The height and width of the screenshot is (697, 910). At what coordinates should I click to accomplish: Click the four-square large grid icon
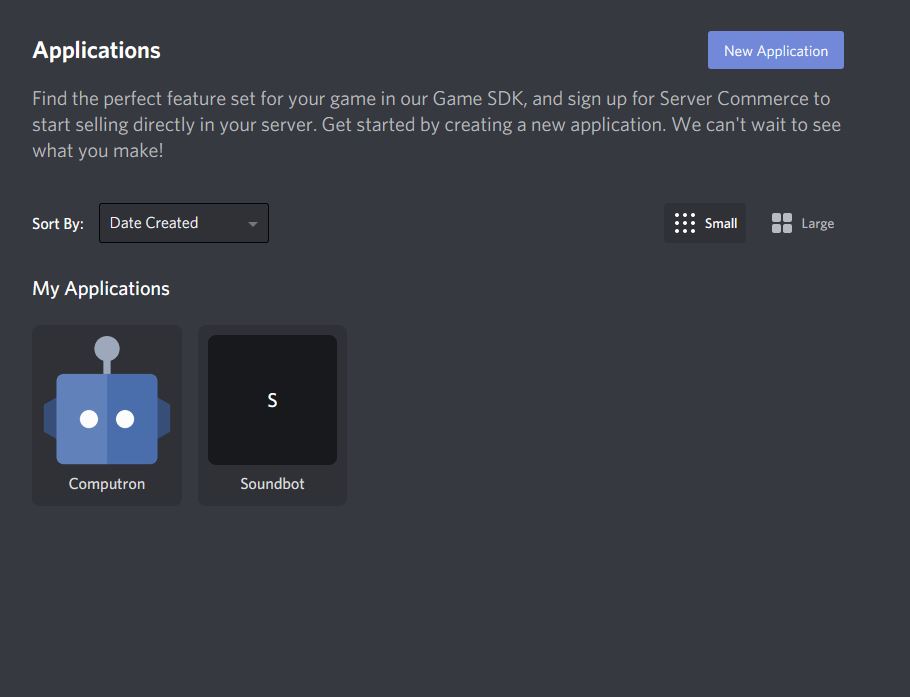(x=782, y=223)
